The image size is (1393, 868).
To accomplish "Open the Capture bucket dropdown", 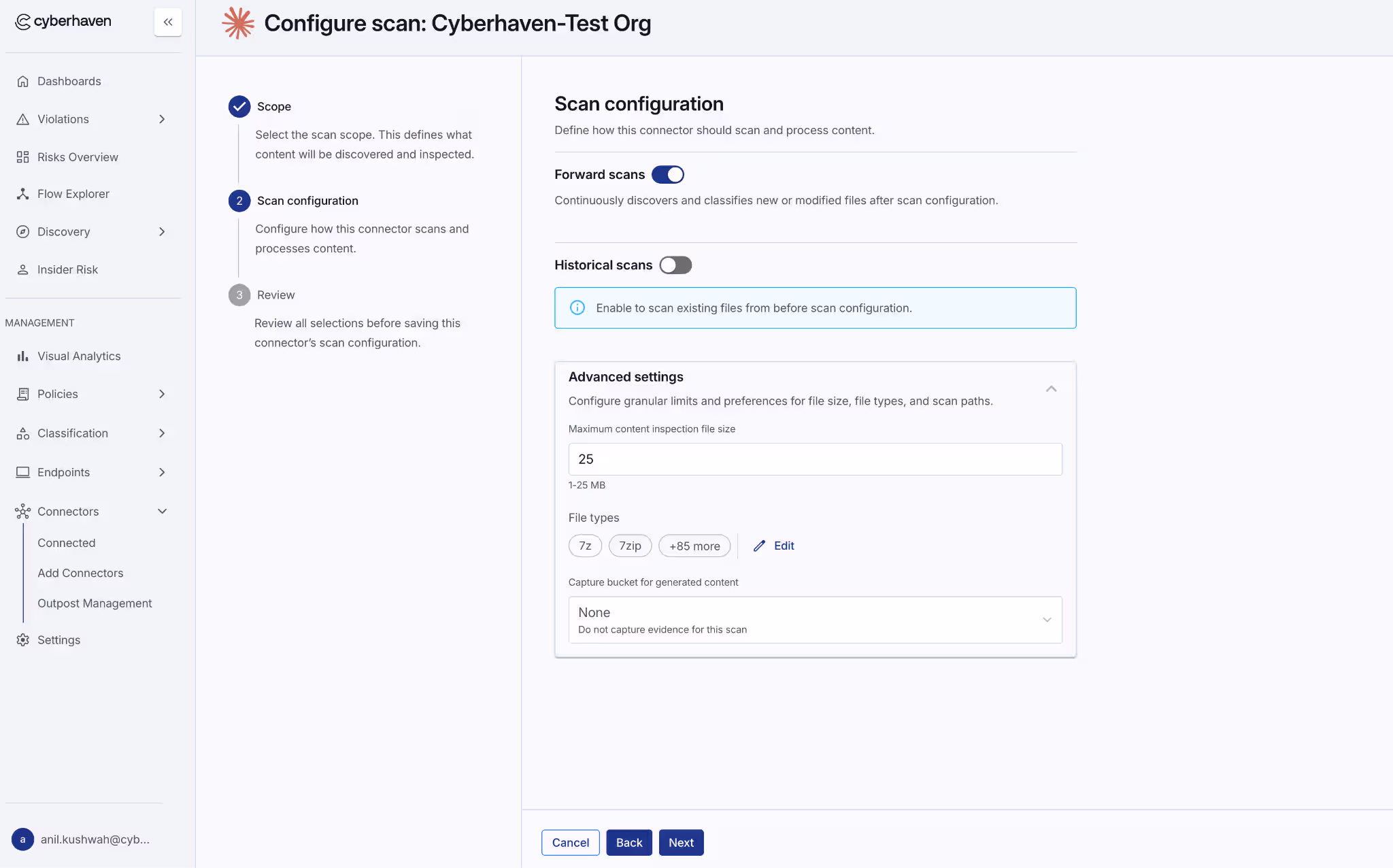I will 815,620.
